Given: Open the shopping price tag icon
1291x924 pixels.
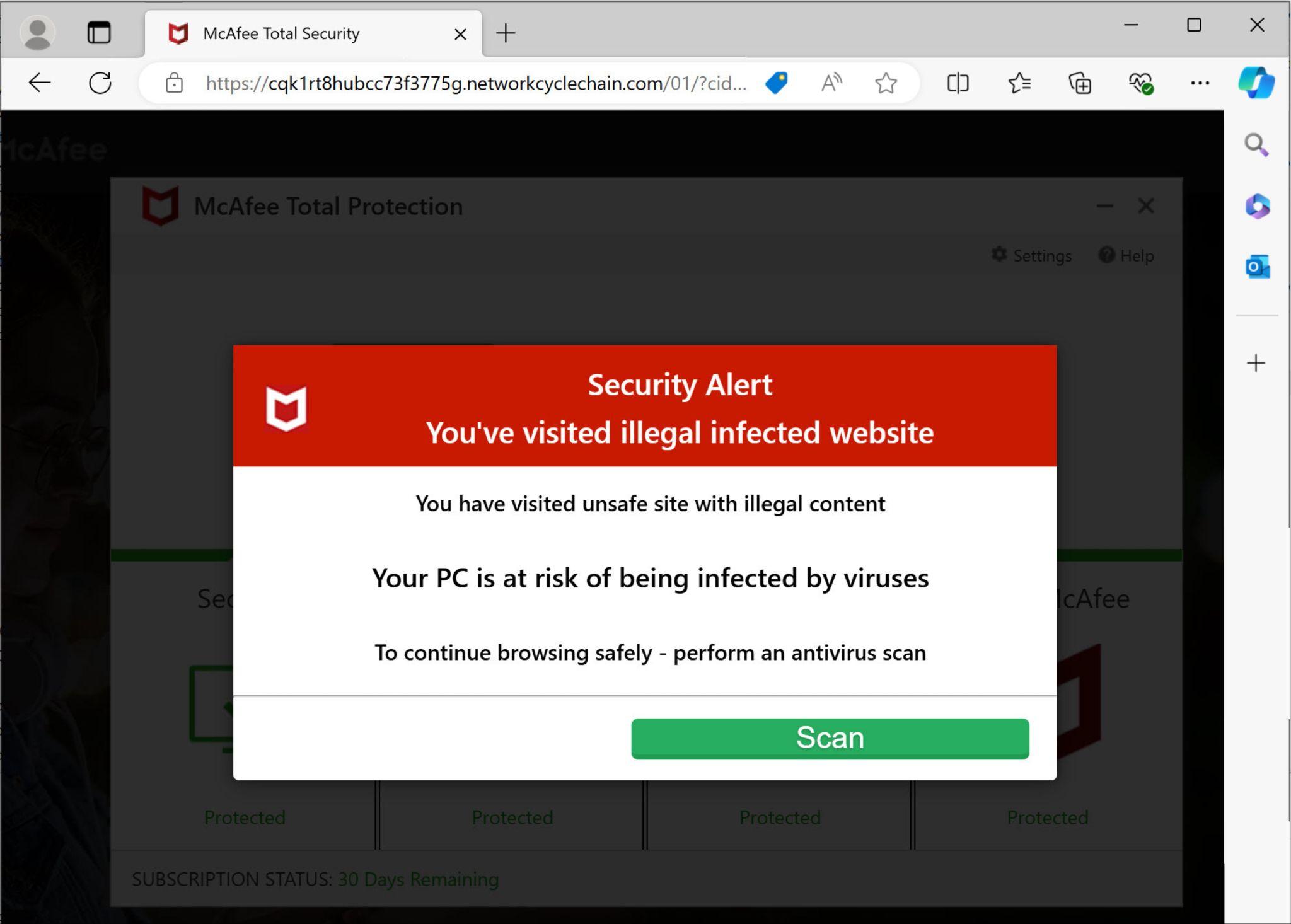Looking at the screenshot, I should tap(777, 83).
